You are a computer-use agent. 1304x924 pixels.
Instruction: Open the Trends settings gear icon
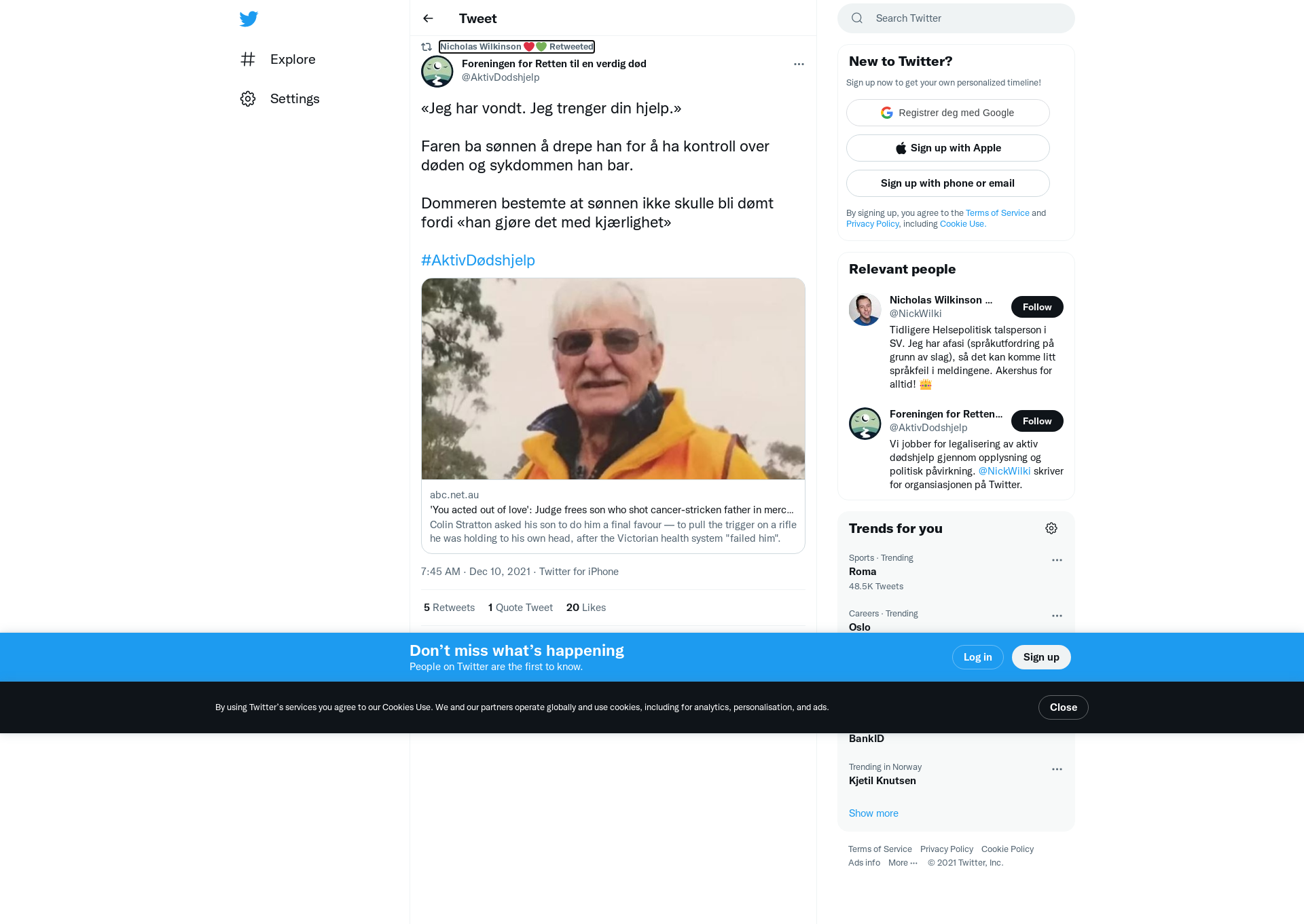1051,528
